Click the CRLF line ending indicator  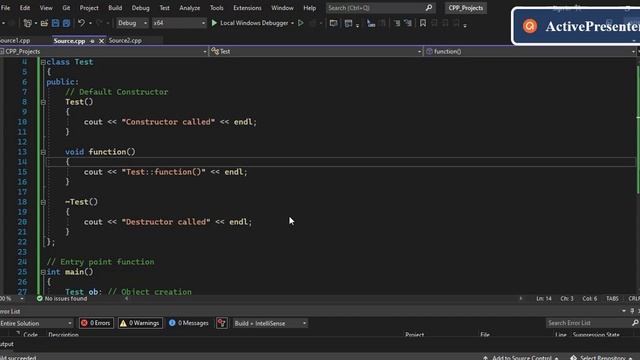[634, 298]
